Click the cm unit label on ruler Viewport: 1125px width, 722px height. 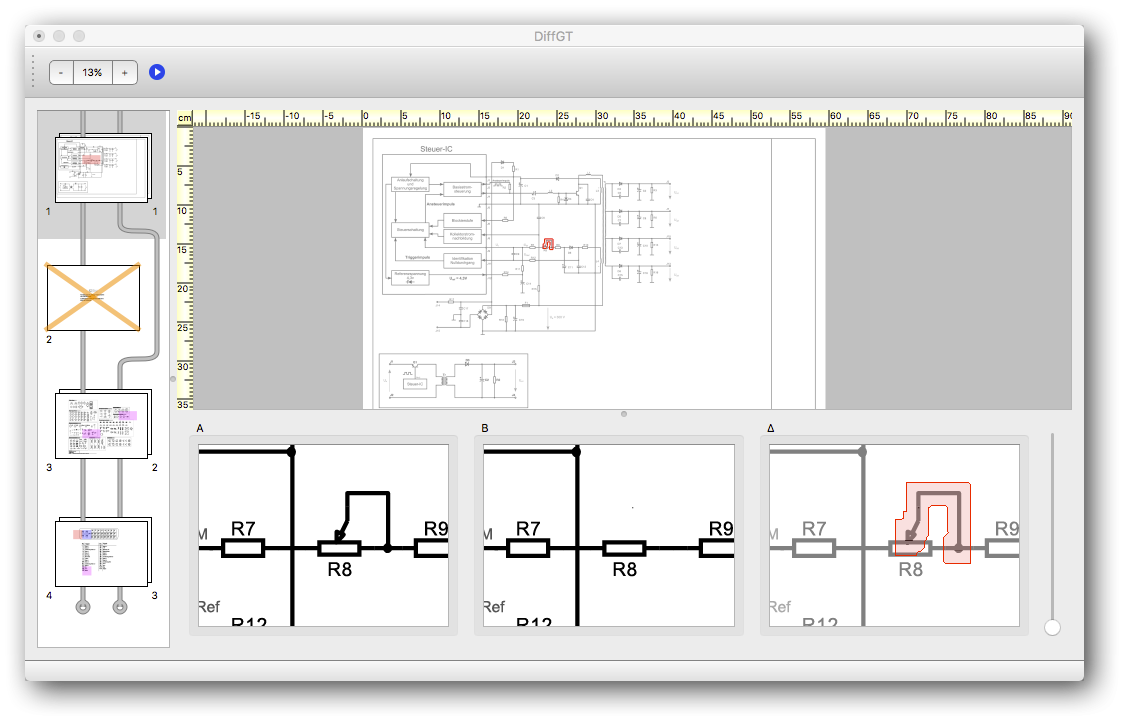point(185,118)
